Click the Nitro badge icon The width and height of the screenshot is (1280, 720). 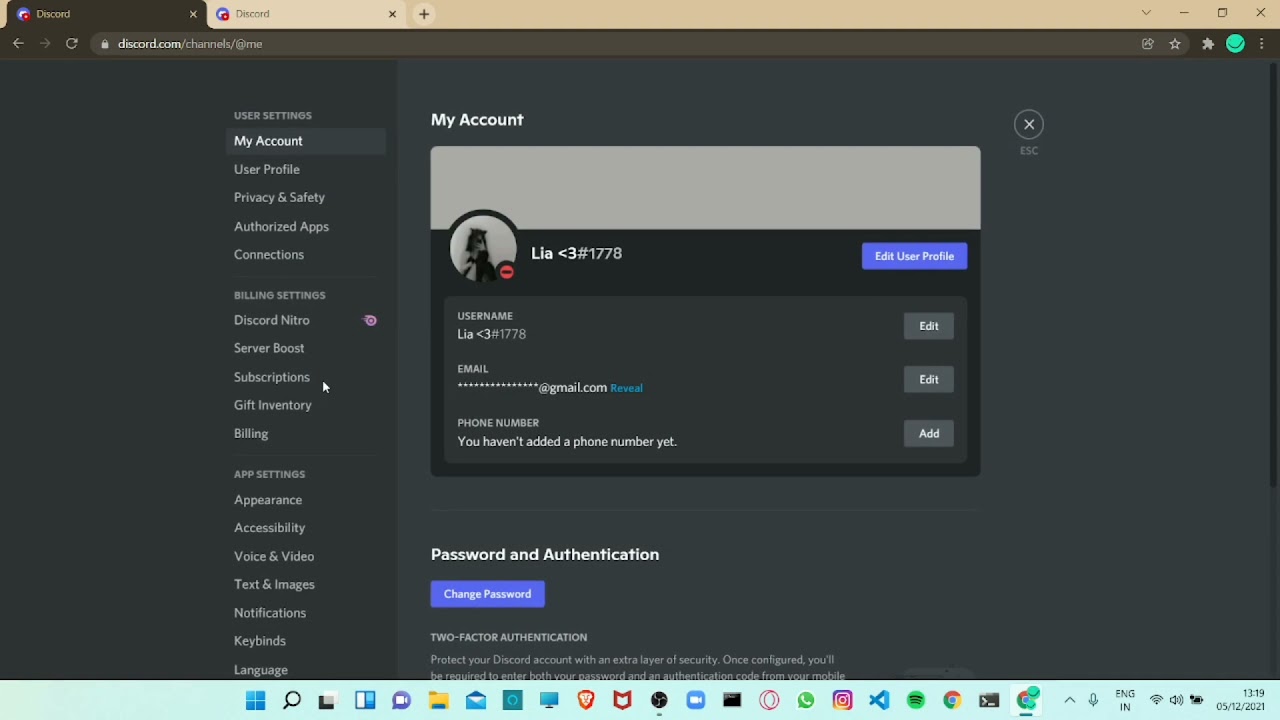370,320
